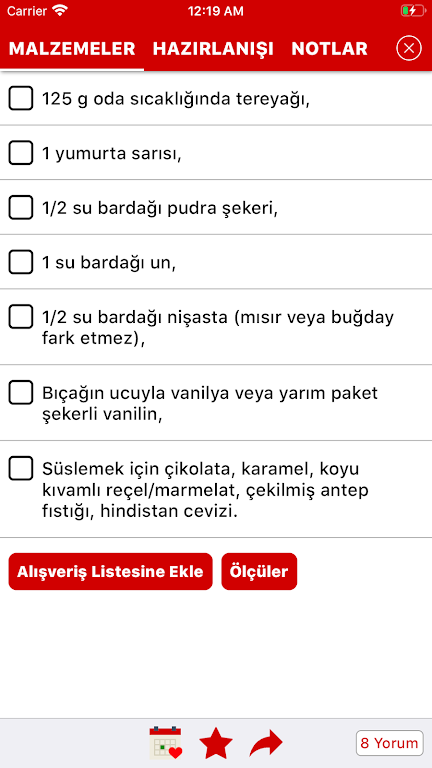
Task: Toggle the vanilya ingredient checkbox
Action: tap(21, 392)
